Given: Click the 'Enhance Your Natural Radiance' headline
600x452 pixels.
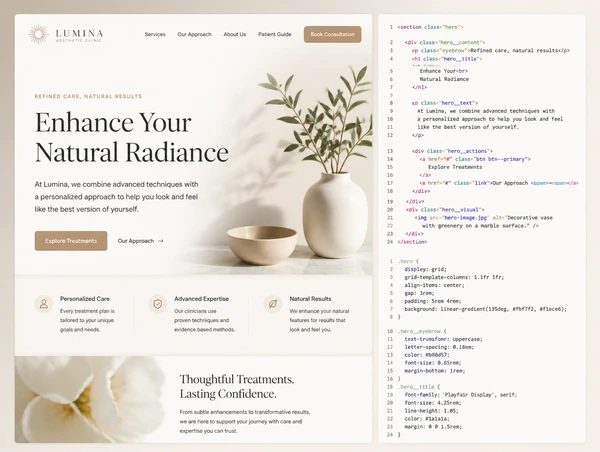Looking at the screenshot, I should [132, 137].
